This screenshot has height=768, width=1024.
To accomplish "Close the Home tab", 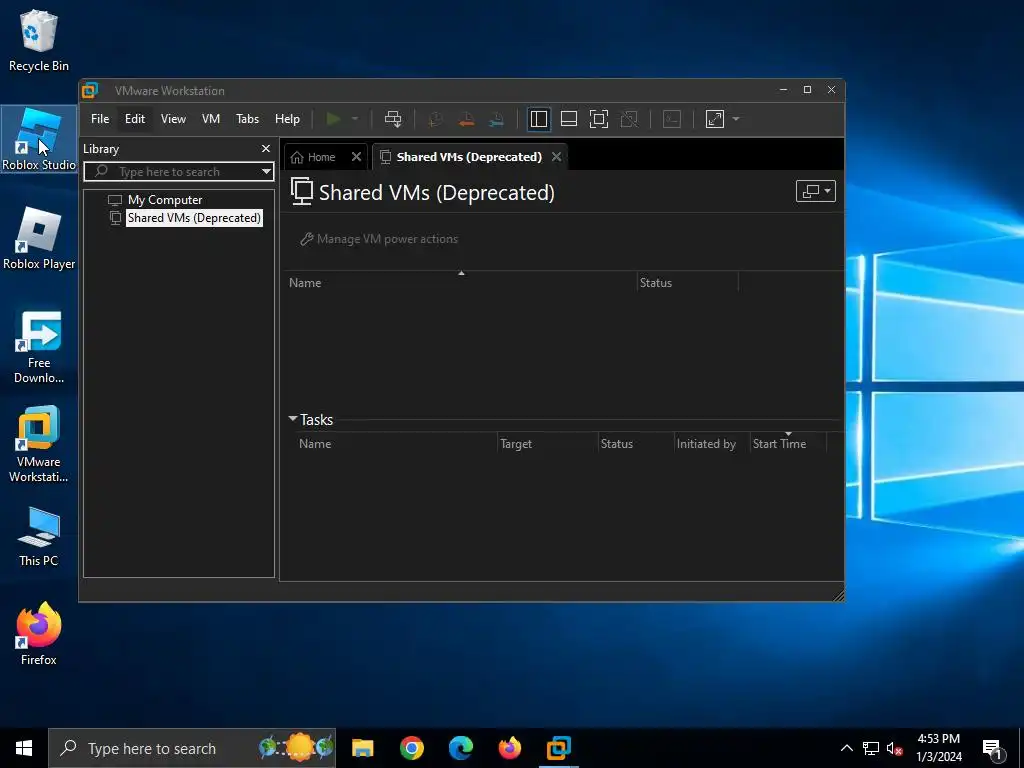I will 357,157.
